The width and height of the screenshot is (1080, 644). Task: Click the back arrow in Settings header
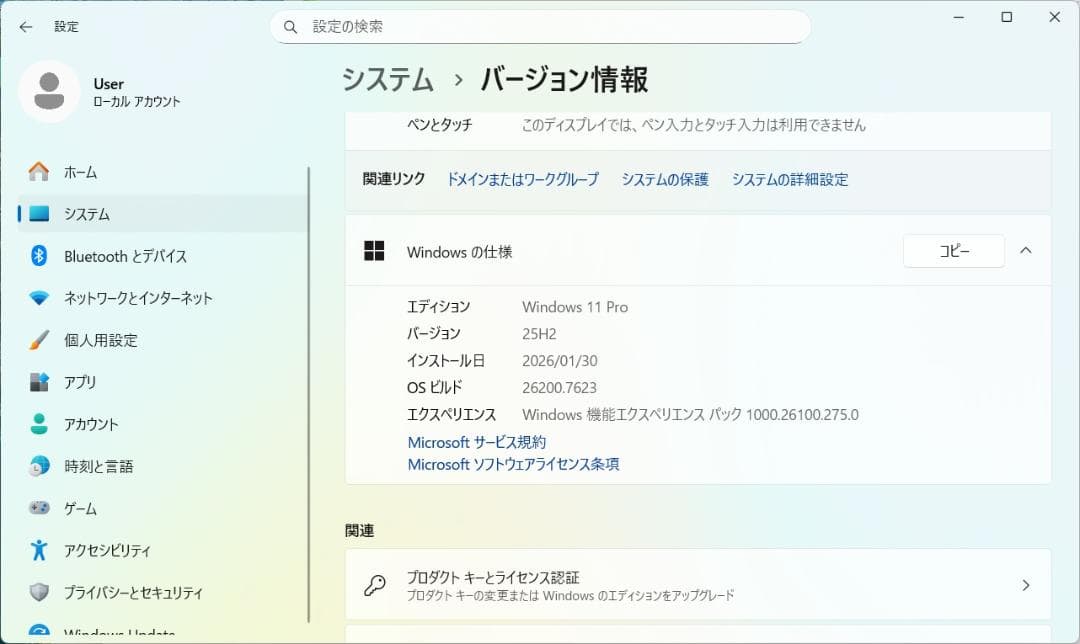26,27
